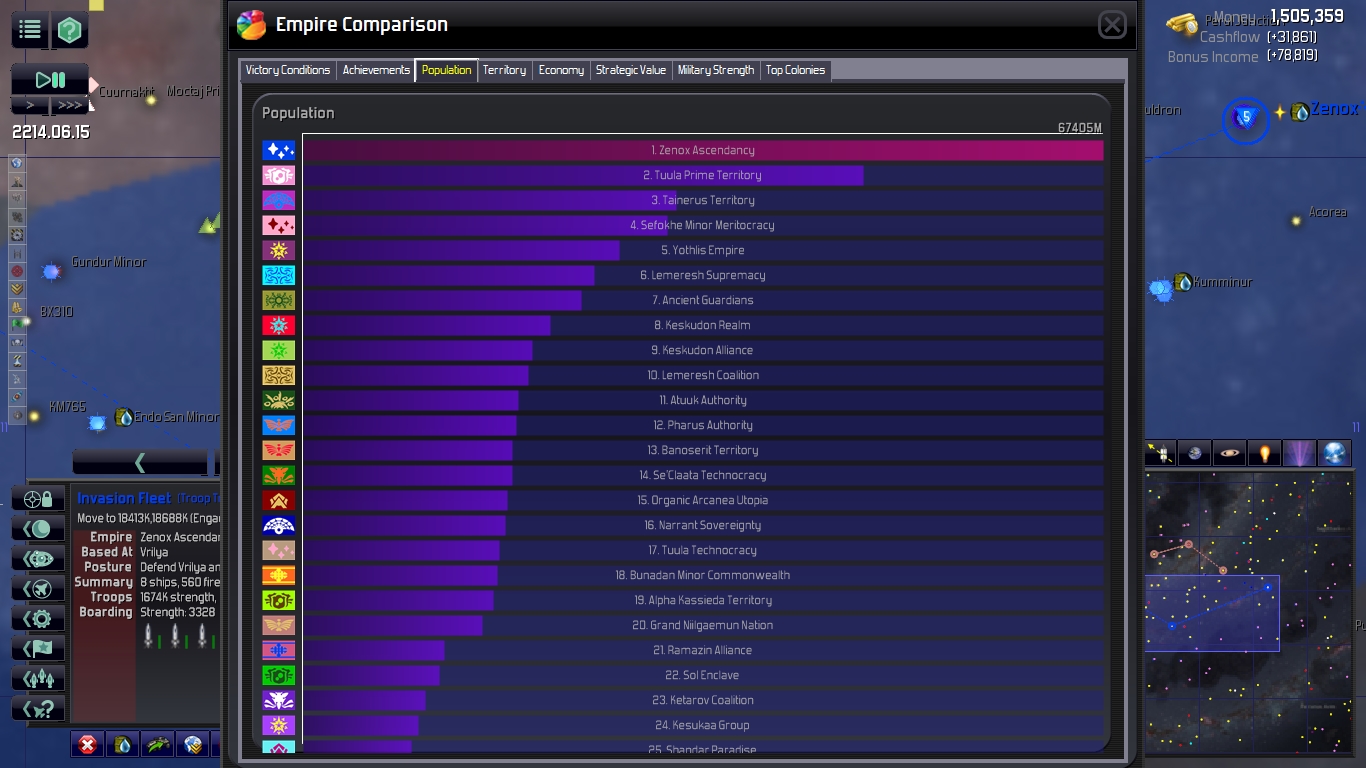Click the gold coins money icon
Screen dimensions: 1366x768
(x=1182, y=22)
